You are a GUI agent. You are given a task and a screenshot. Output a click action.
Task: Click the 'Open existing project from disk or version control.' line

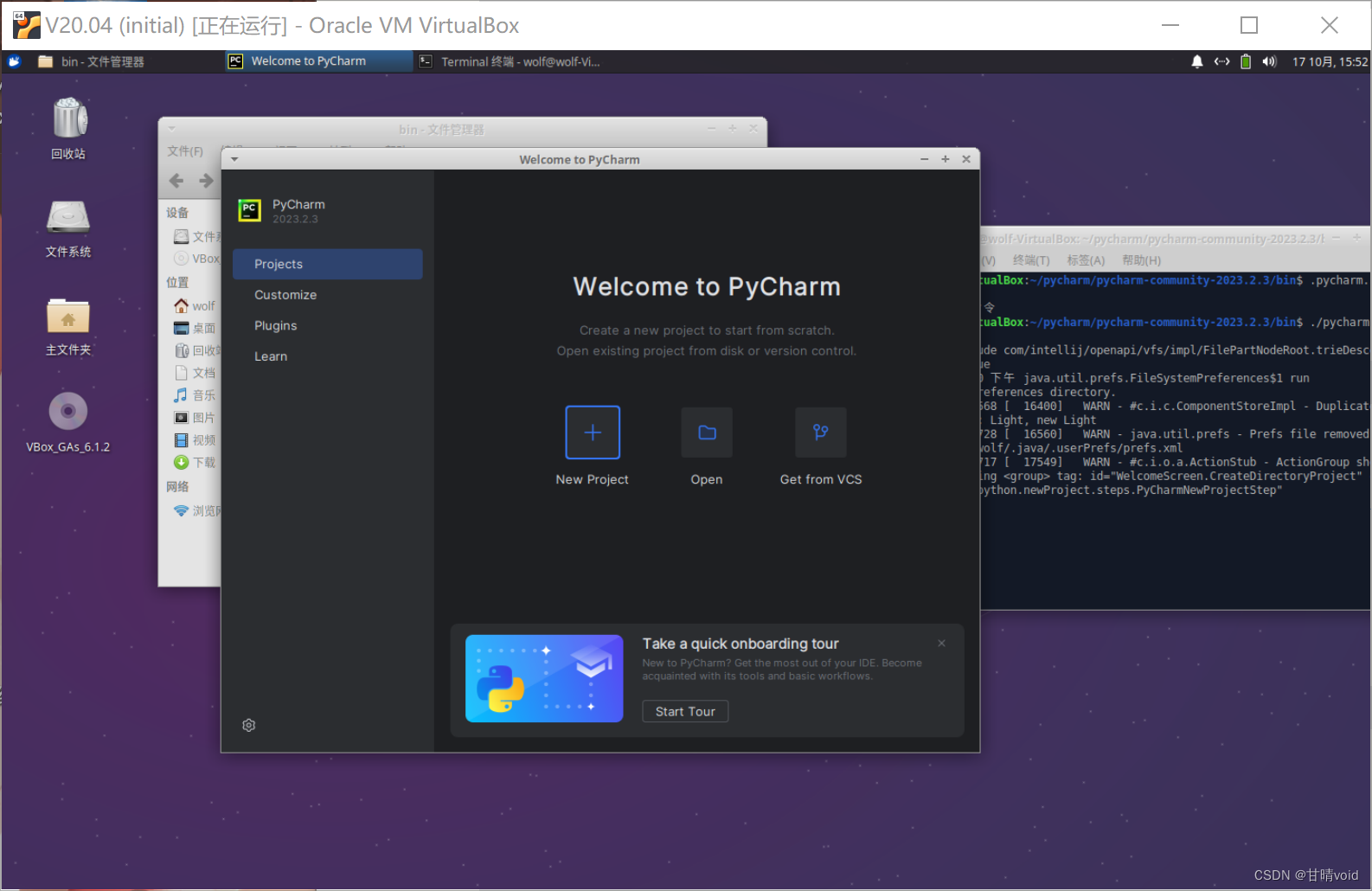[707, 351]
